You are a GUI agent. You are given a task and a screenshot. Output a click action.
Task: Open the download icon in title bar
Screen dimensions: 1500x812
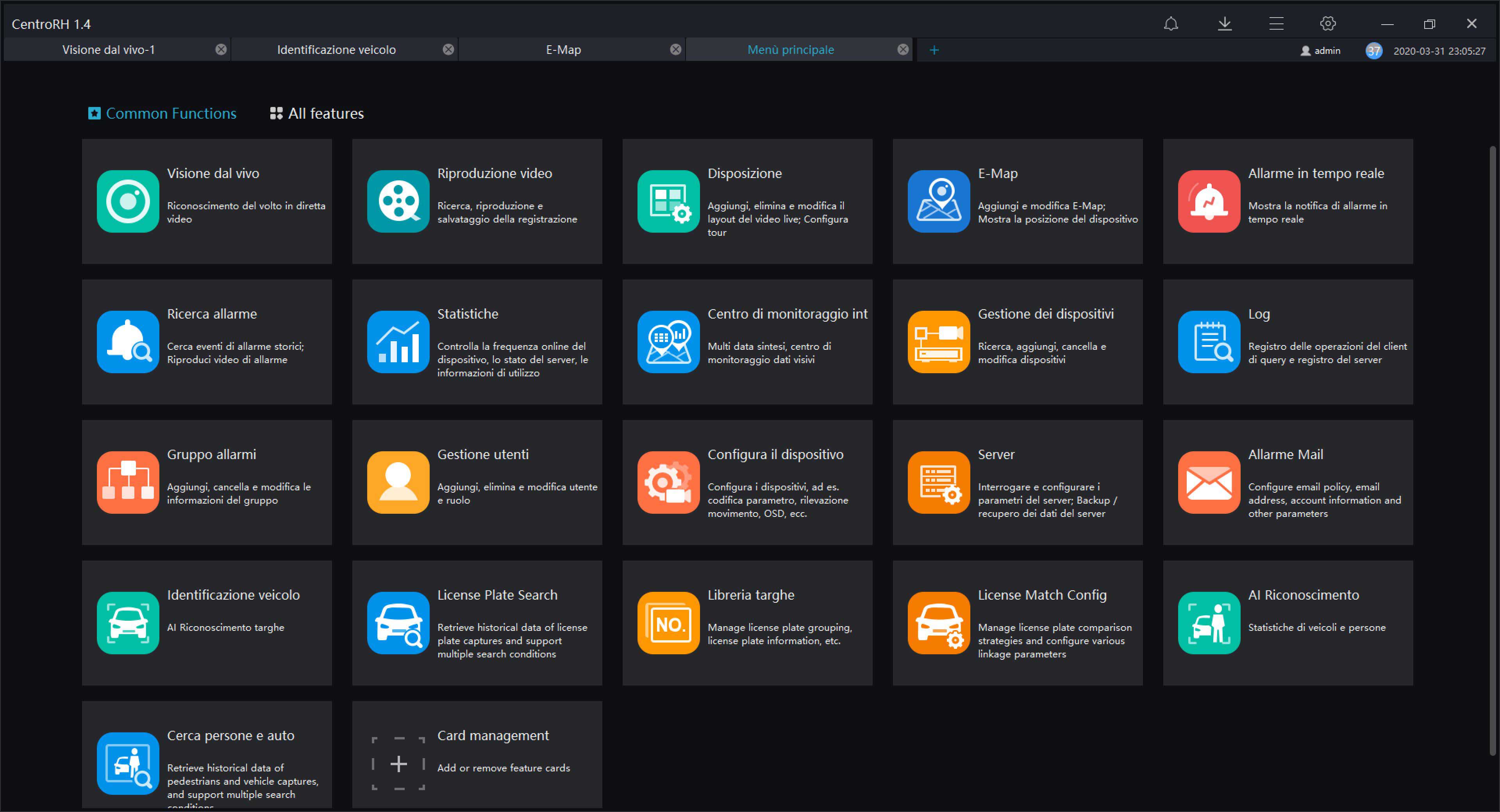1224,24
